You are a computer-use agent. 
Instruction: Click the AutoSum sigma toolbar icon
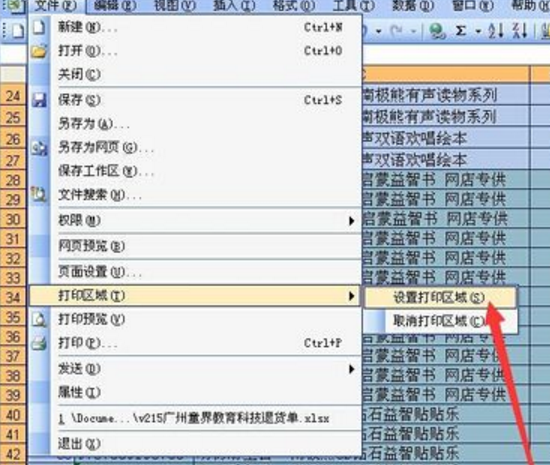pos(460,31)
